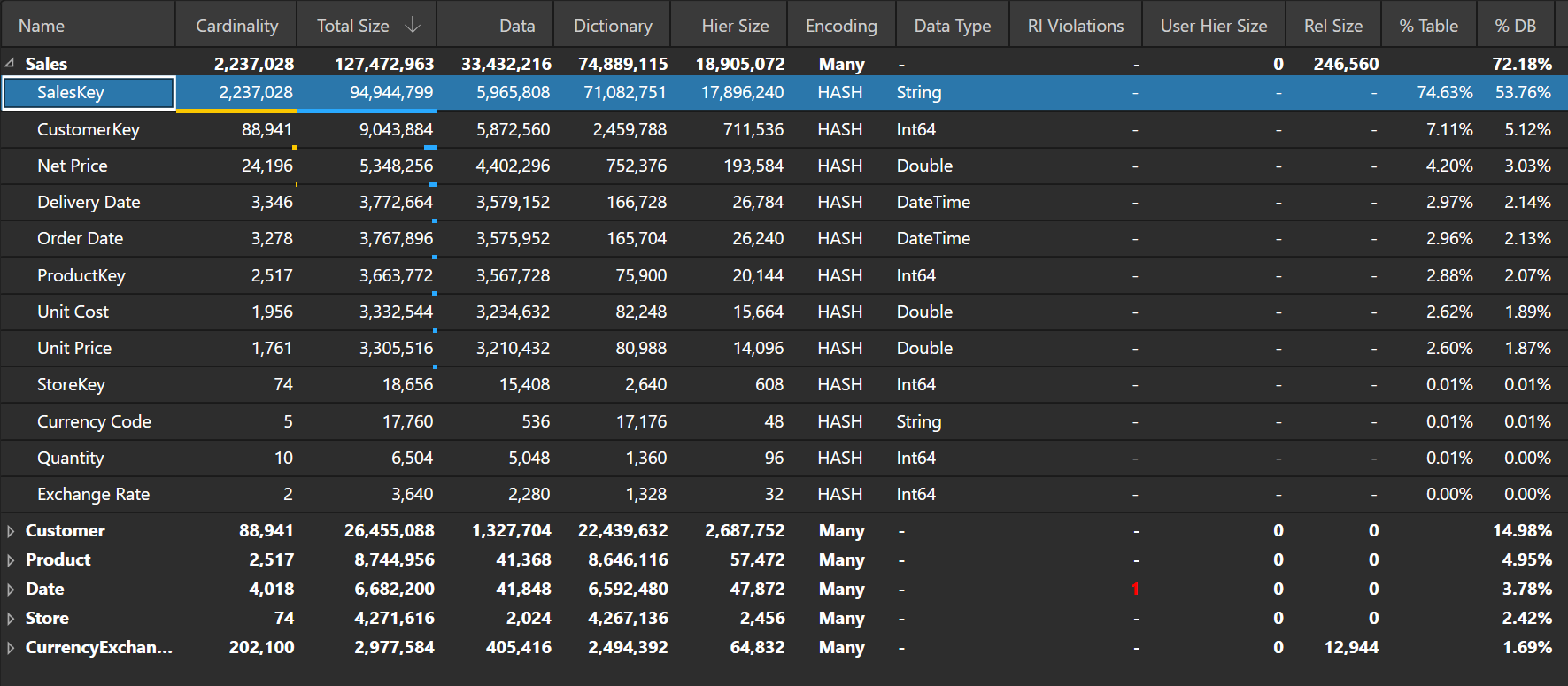
Task: Click the Dictionary column header
Action: pos(613,27)
